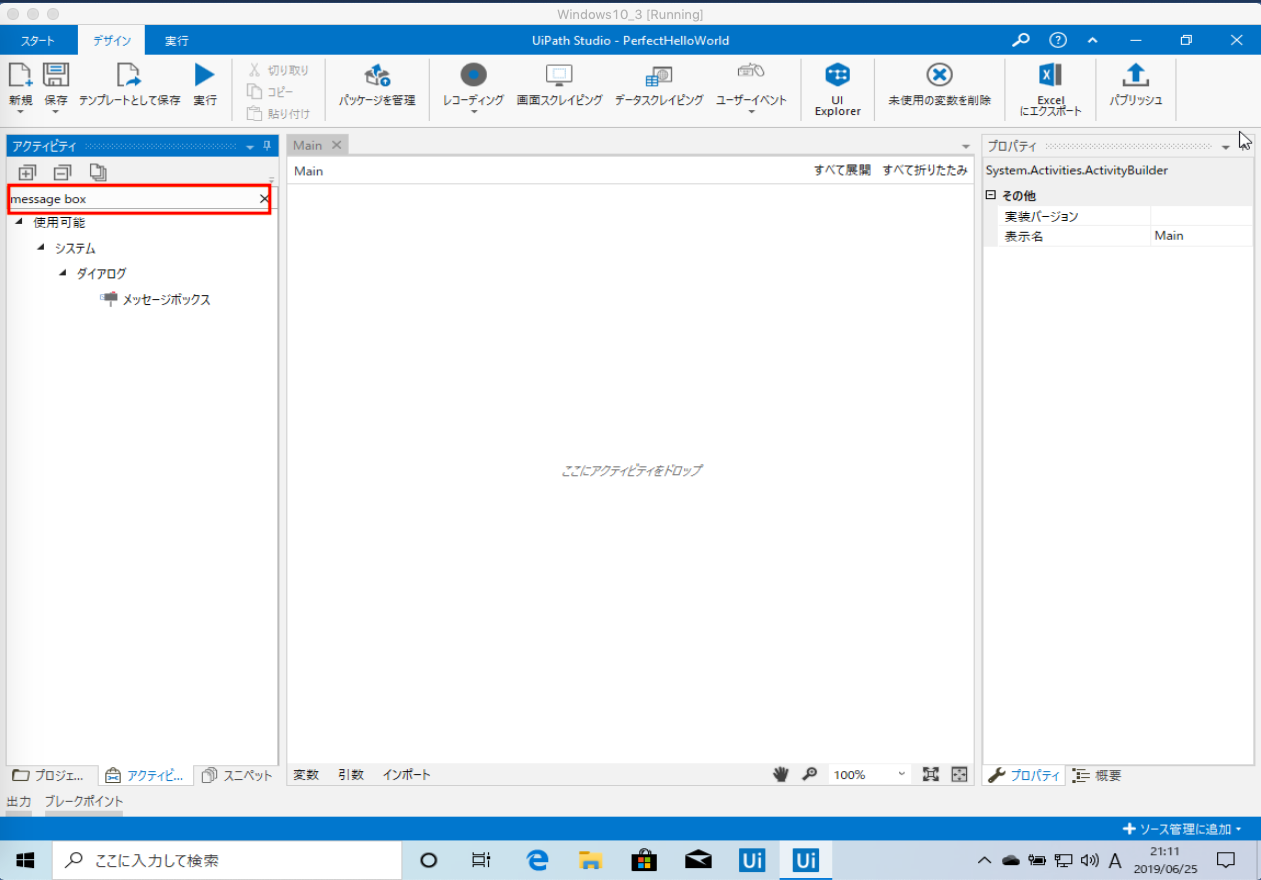
Task: Run the workflow with 実行 play icon
Action: coord(205,75)
